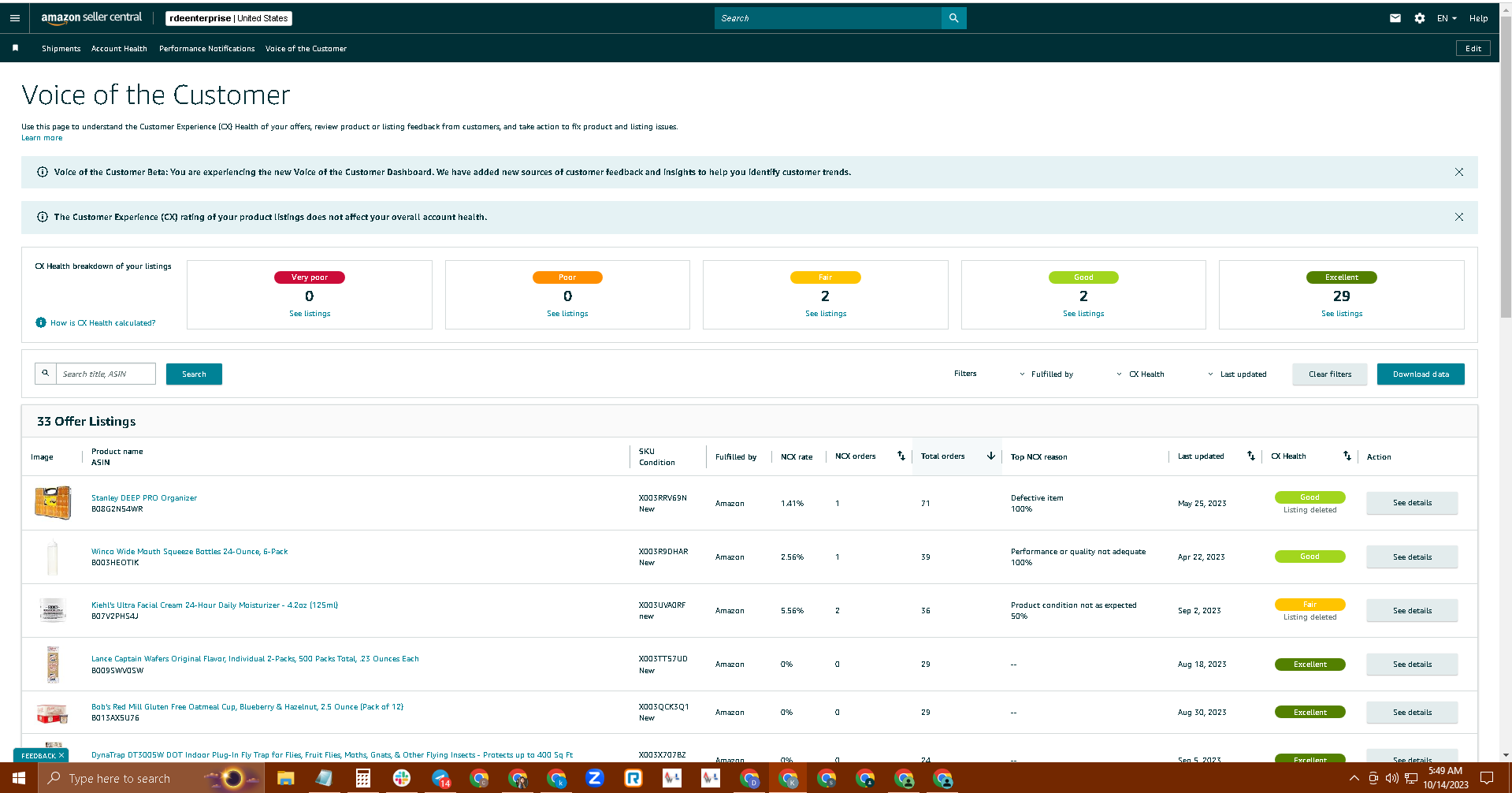
Task: Open Bob's Red Mill Oatmeal Cup link
Action: [247, 707]
